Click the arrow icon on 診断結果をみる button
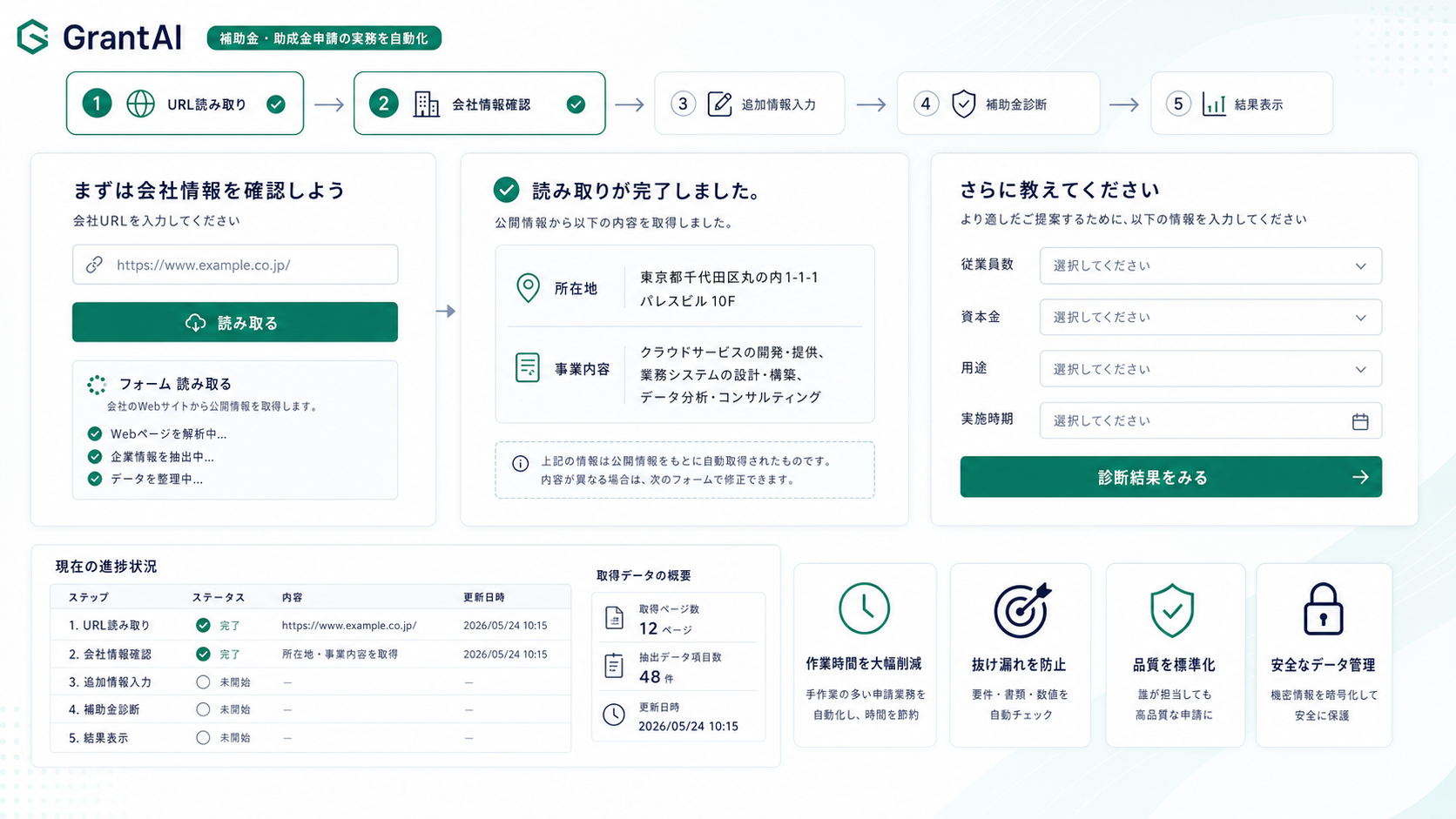Viewport: 1456px width, 819px height. (x=1360, y=477)
